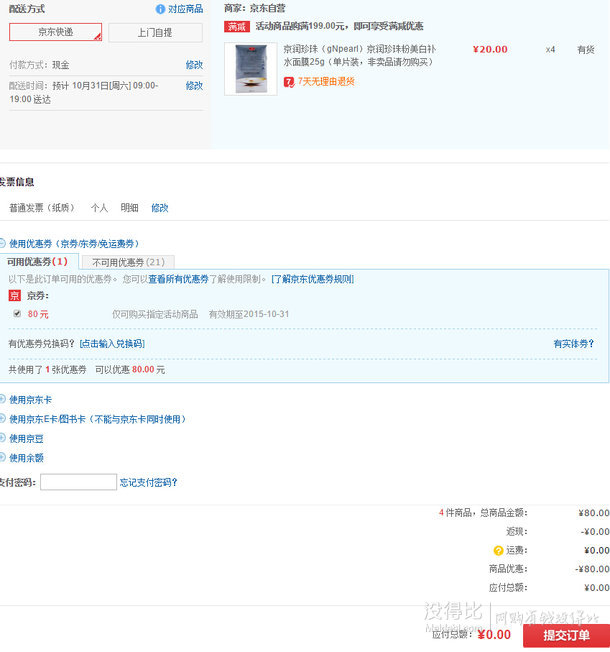Modify payment method 付款方式
Image resolution: width=610 pixels, height=652 pixels.
194,65
